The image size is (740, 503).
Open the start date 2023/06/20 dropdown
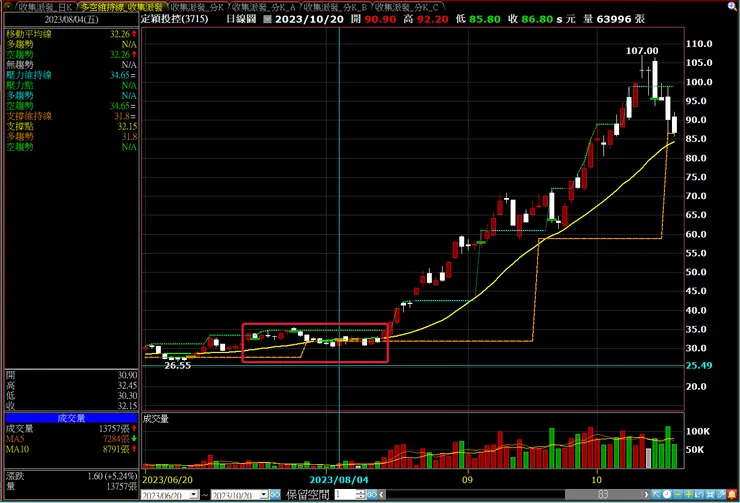point(194,495)
